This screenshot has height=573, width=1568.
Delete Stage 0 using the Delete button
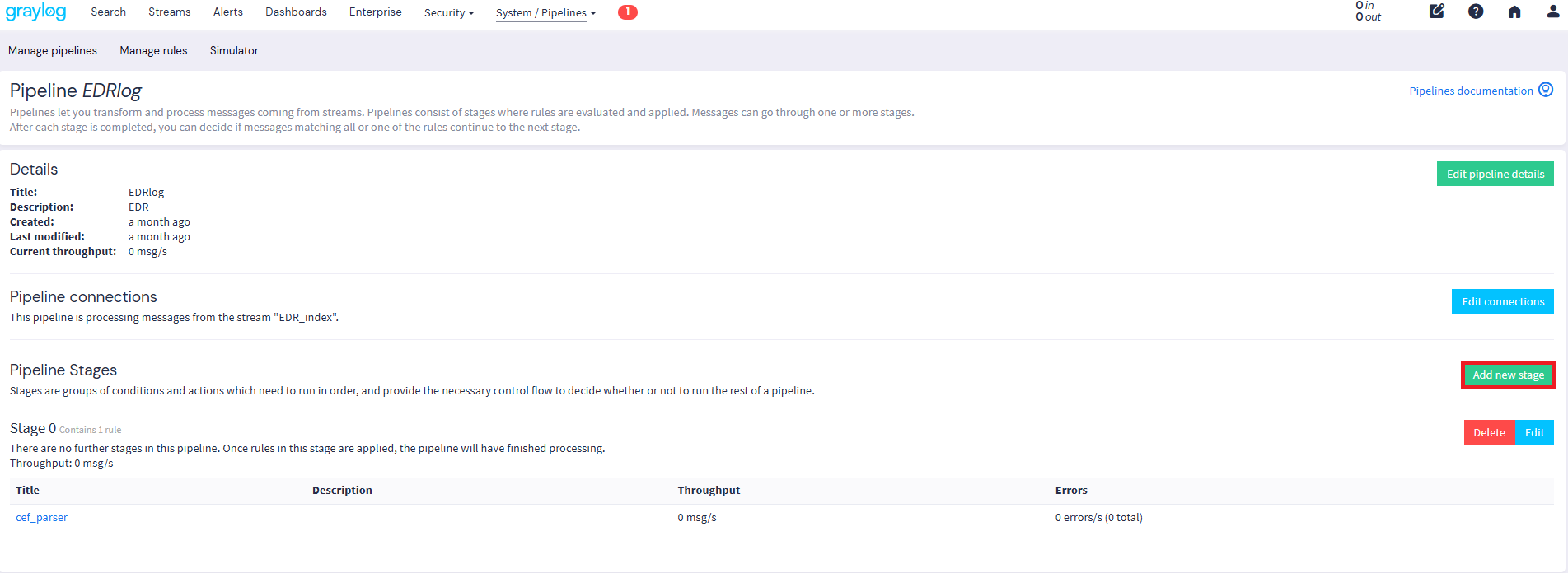click(x=1489, y=432)
